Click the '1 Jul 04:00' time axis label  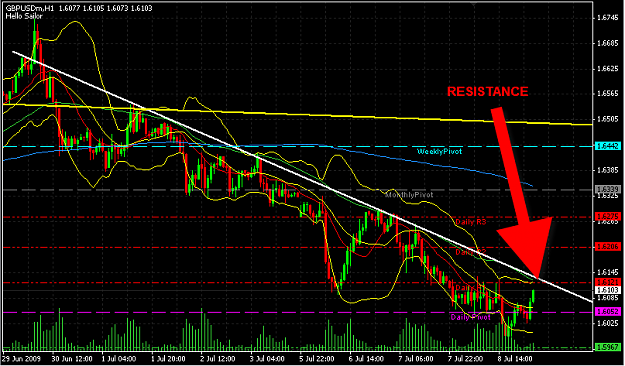(x=120, y=359)
